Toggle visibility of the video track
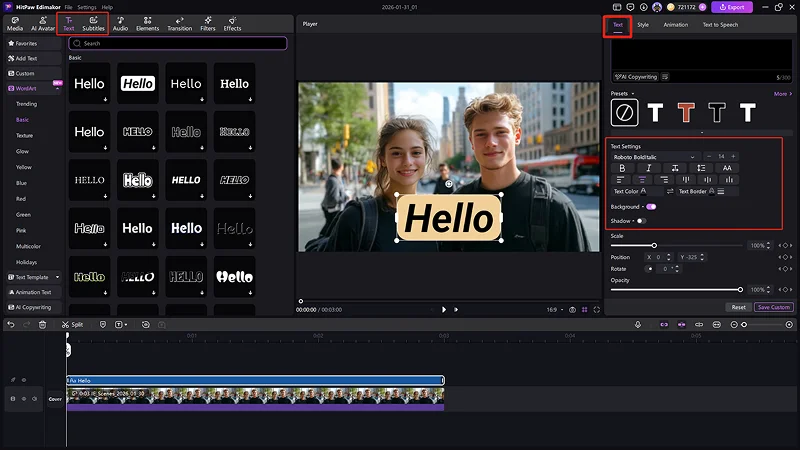Viewport: 800px width, 450px height. (23, 399)
